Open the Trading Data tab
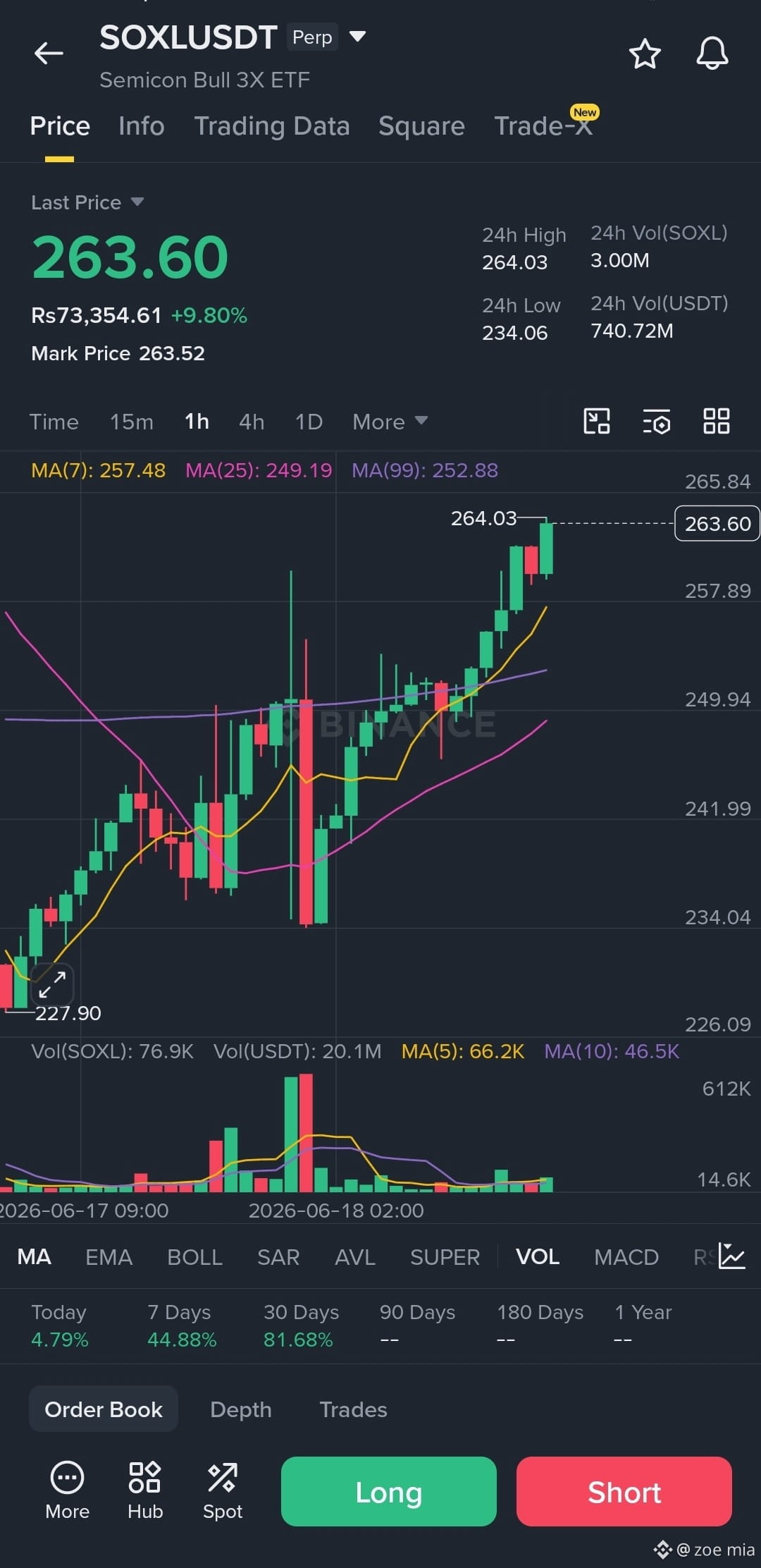 272,125
